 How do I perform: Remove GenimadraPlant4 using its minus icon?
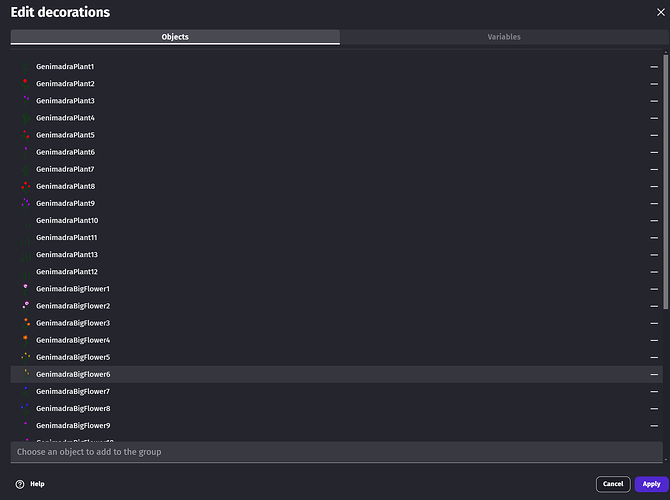pyautogui.click(x=654, y=118)
